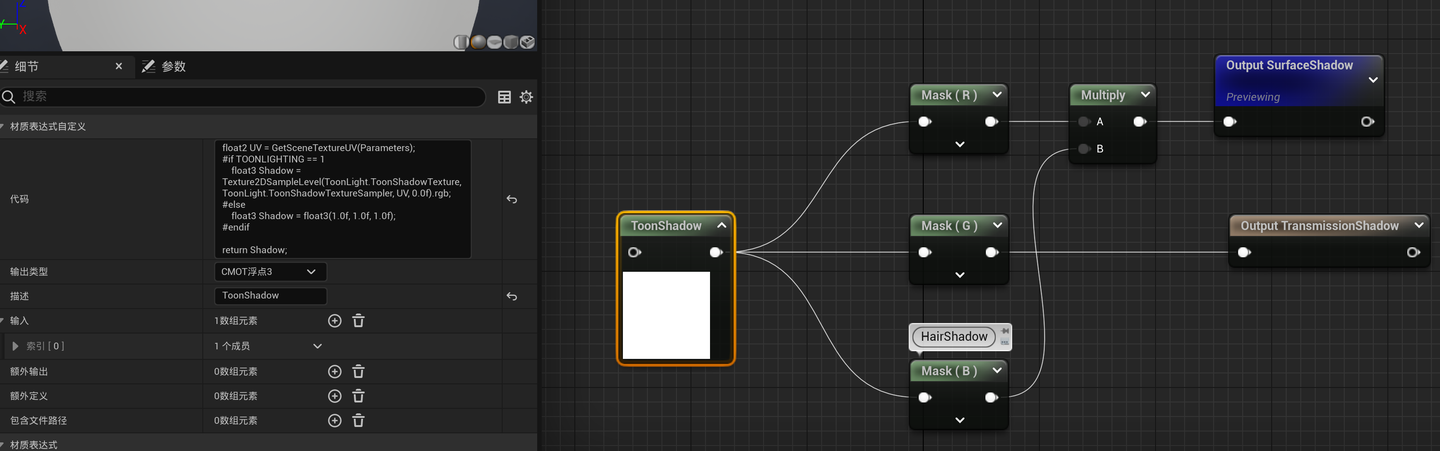Click the Mask ( G ) node output pin
The height and width of the screenshot is (451, 1440).
pyautogui.click(x=991, y=252)
